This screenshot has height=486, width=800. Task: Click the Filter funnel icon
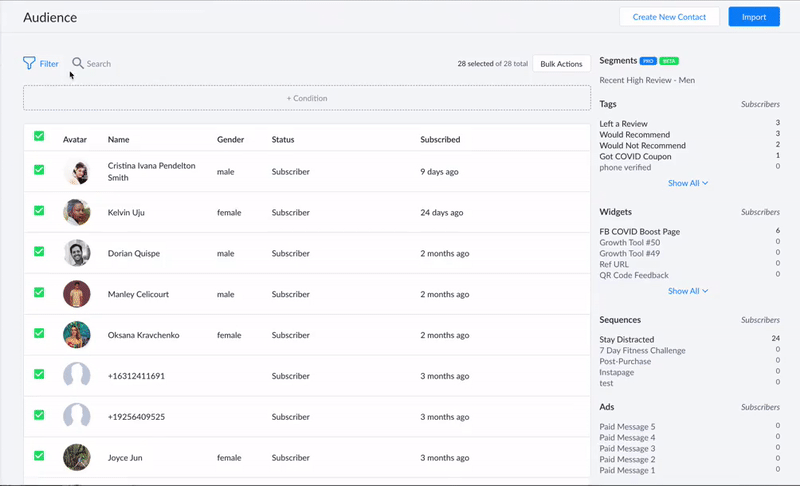[29, 63]
